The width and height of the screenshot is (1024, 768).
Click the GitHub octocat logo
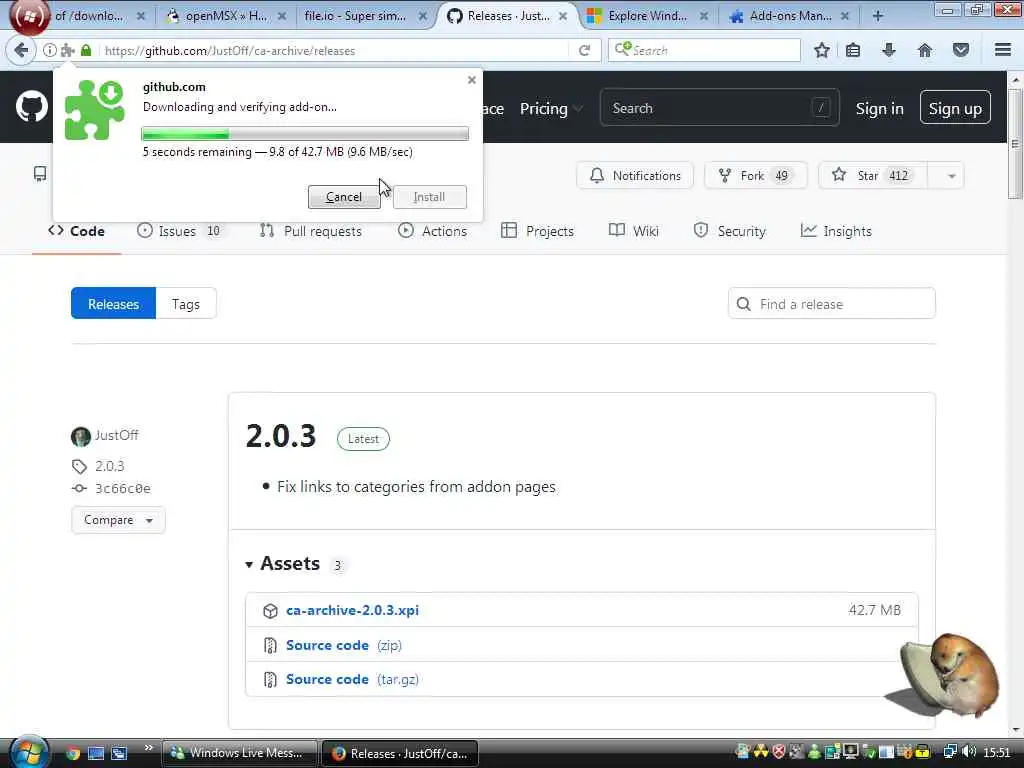point(32,106)
